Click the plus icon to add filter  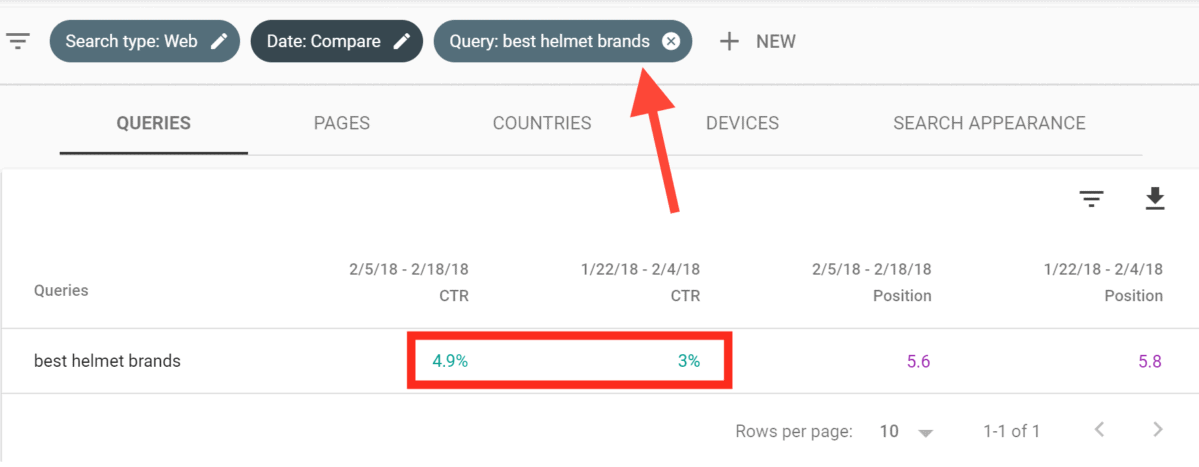(729, 41)
